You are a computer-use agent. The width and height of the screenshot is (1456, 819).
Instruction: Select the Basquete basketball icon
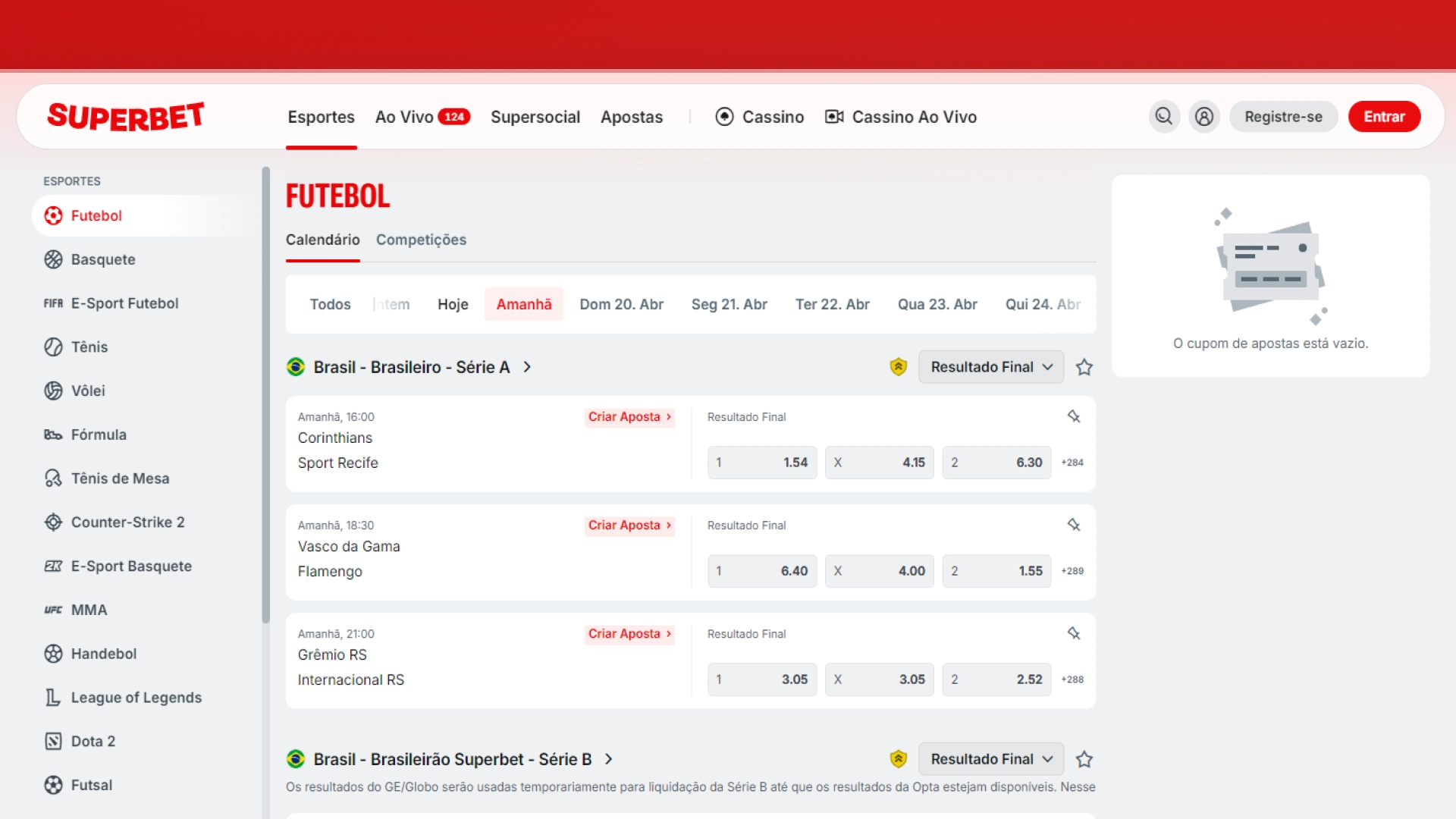[x=53, y=259]
